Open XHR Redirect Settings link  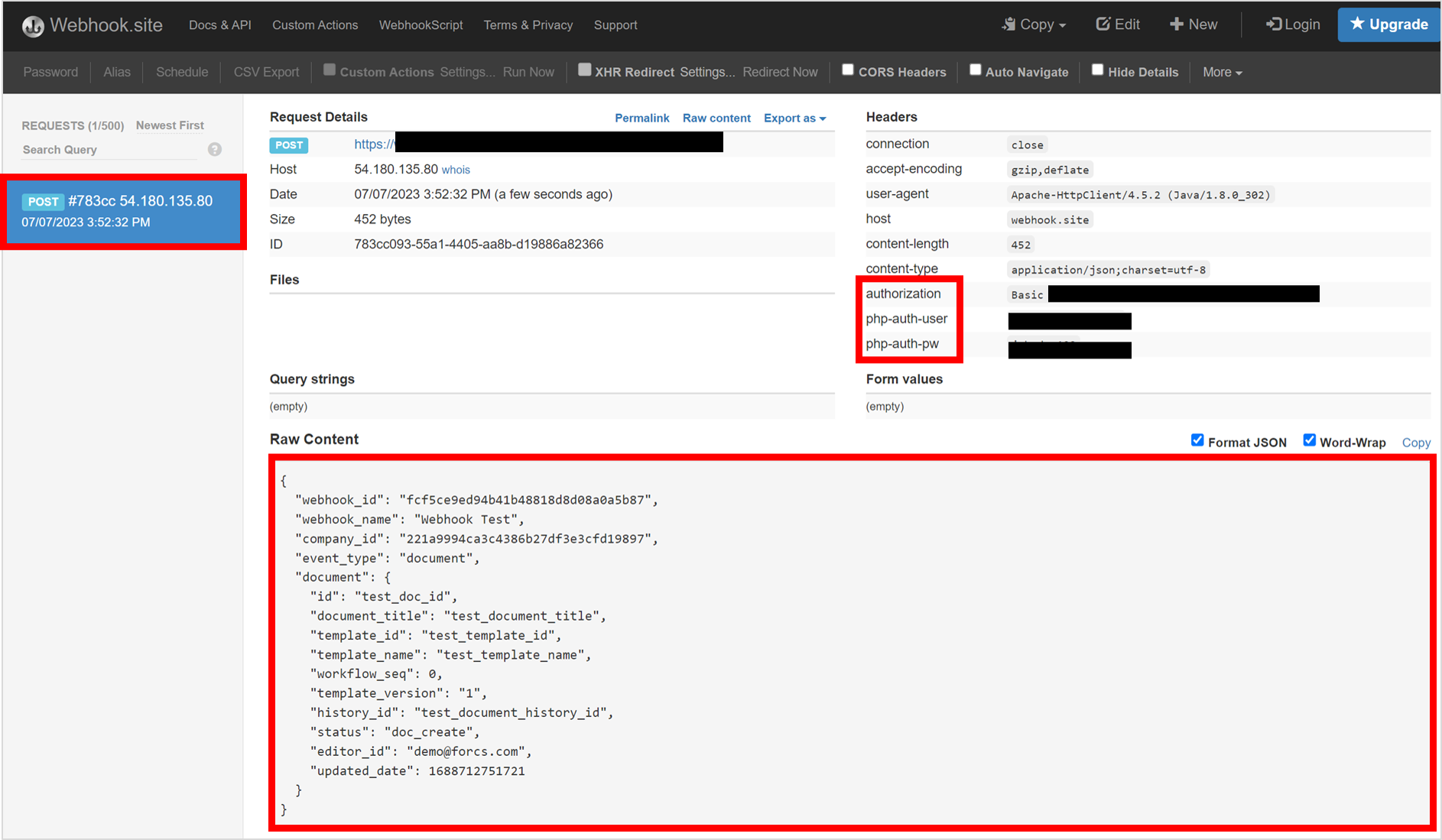pos(707,72)
